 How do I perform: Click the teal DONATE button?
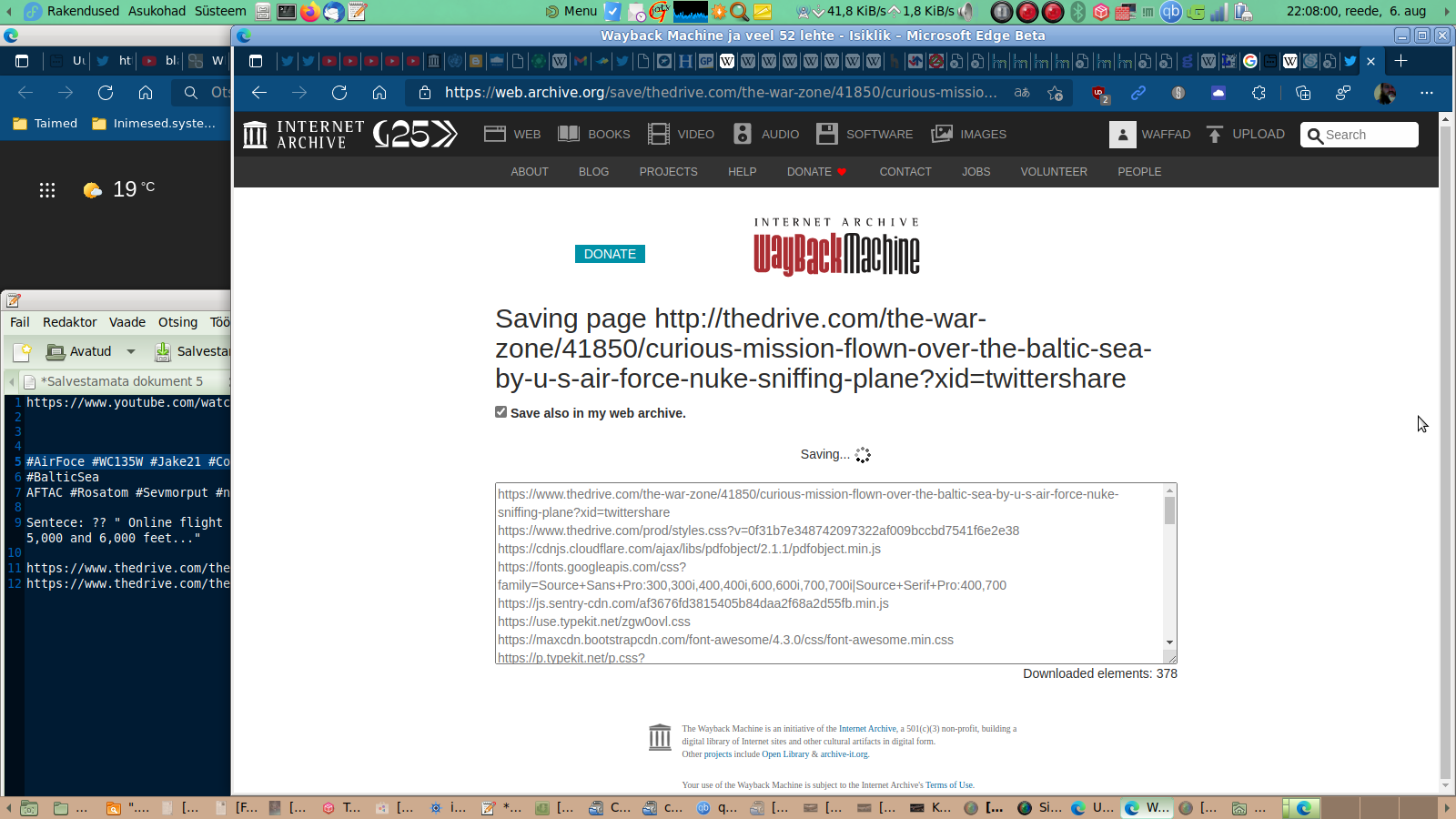point(610,254)
